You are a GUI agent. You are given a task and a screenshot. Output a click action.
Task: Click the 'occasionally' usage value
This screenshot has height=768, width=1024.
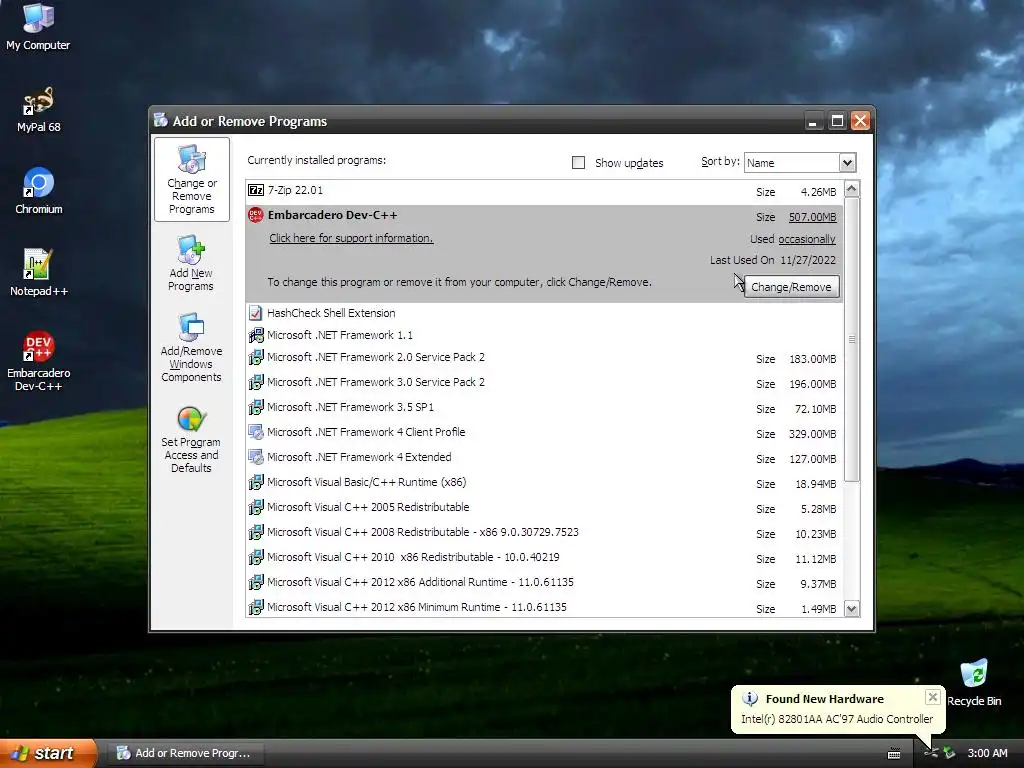(x=807, y=239)
